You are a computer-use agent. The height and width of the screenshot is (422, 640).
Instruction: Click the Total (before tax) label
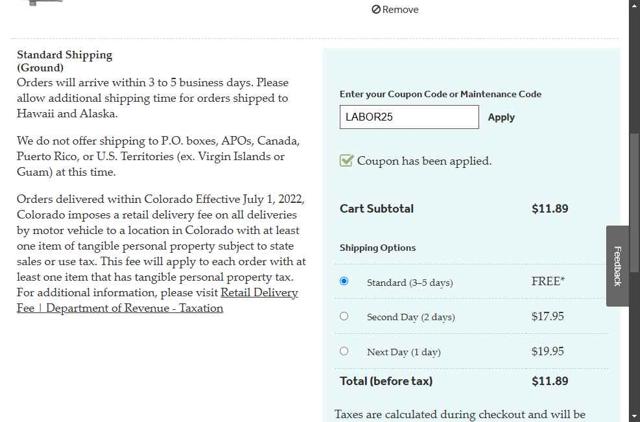tap(385, 381)
